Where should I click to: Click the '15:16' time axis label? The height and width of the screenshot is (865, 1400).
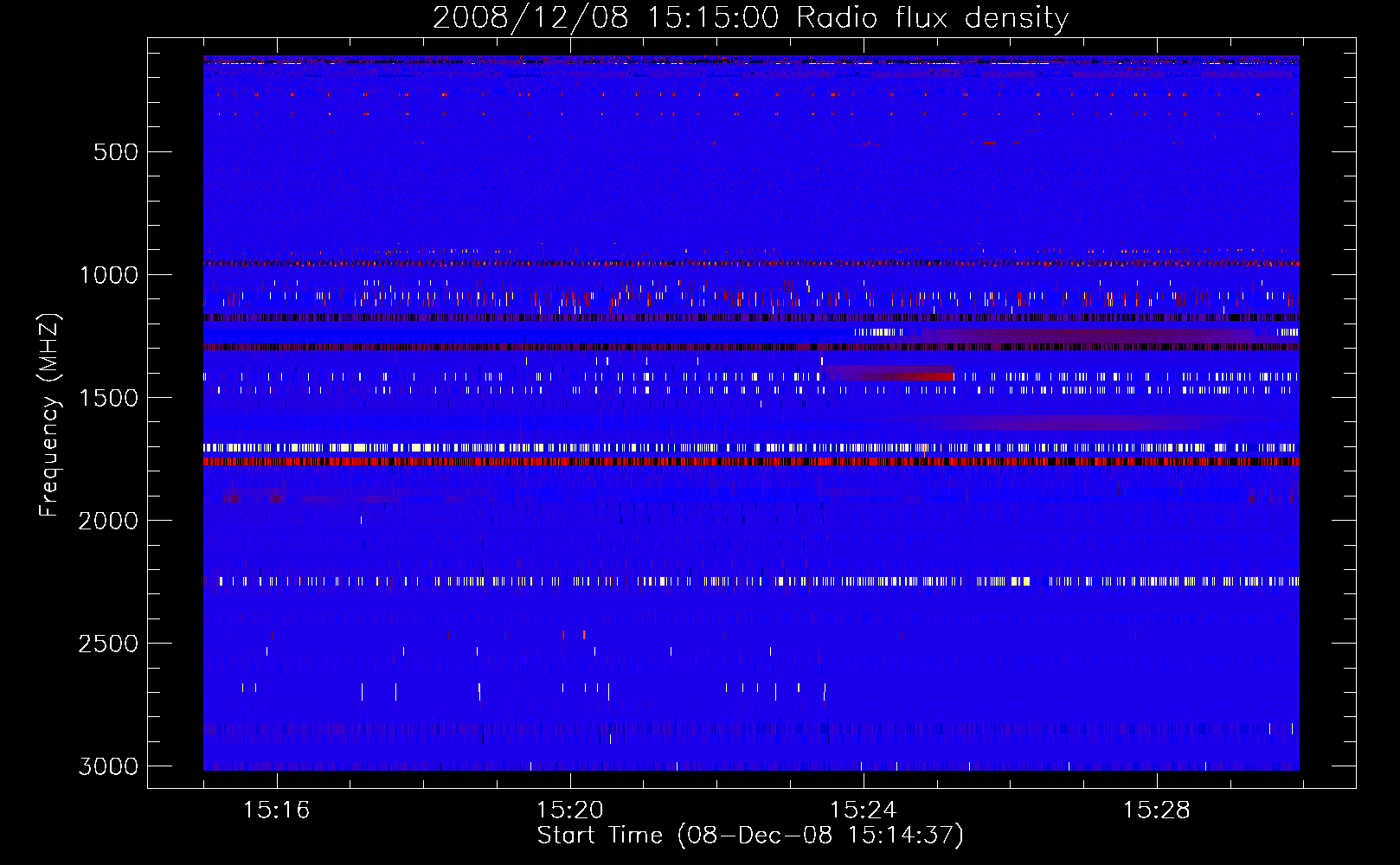[x=277, y=811]
